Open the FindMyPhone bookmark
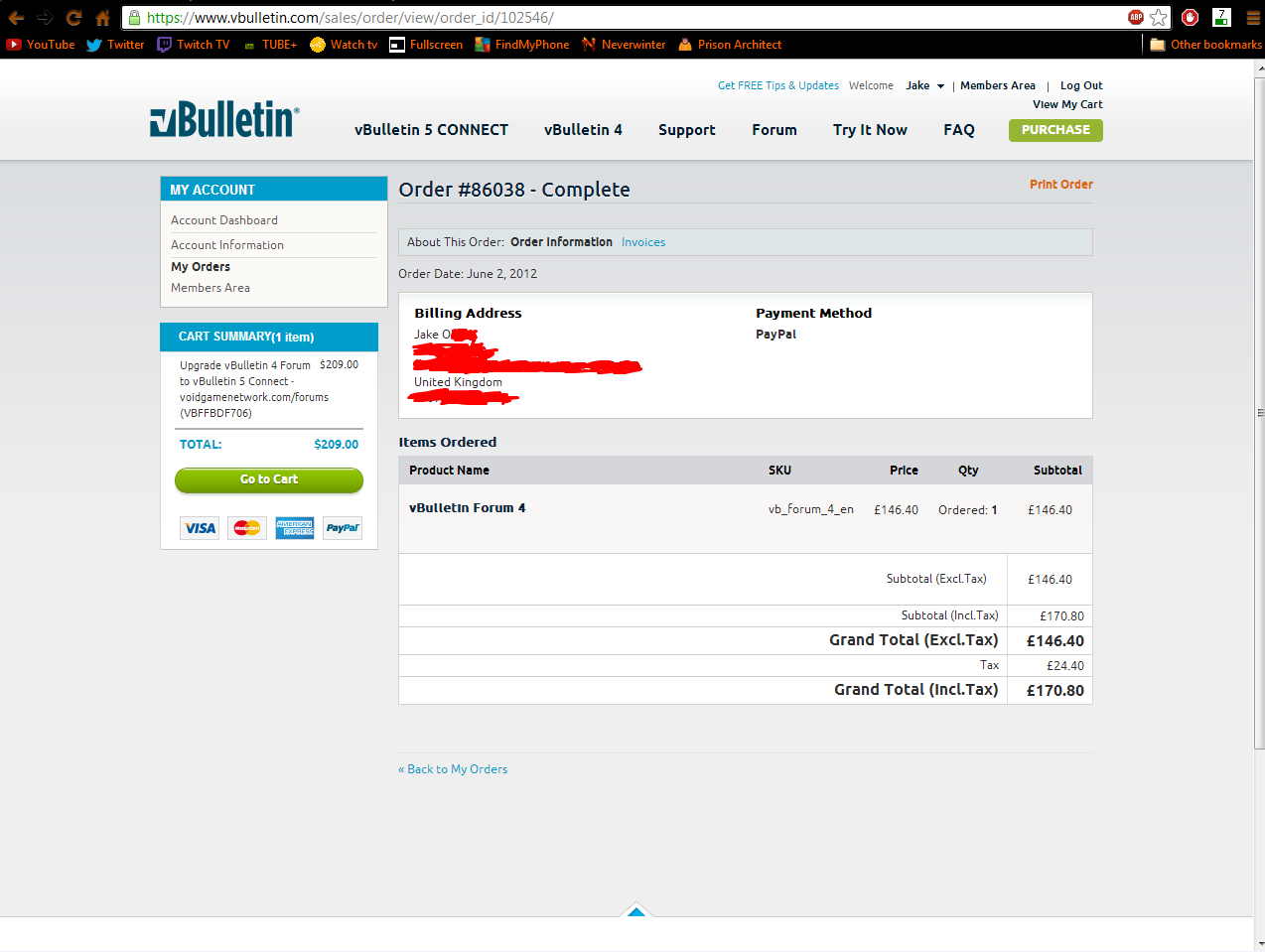1265x952 pixels. click(522, 45)
